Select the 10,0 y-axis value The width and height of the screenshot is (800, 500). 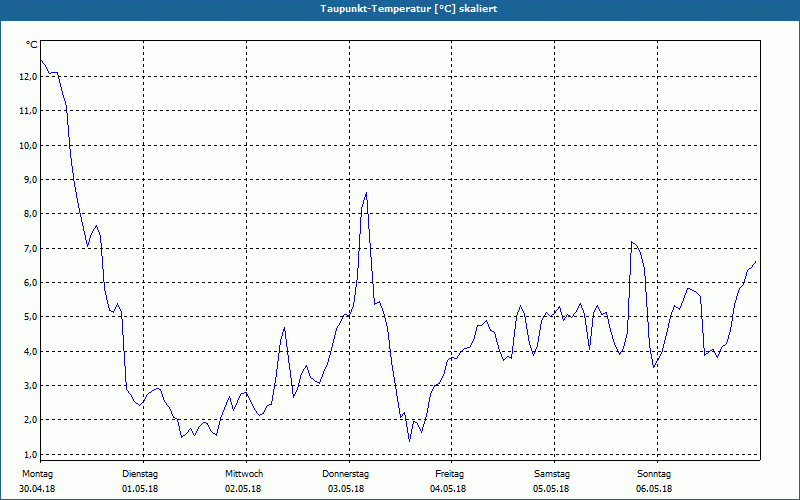point(28,145)
